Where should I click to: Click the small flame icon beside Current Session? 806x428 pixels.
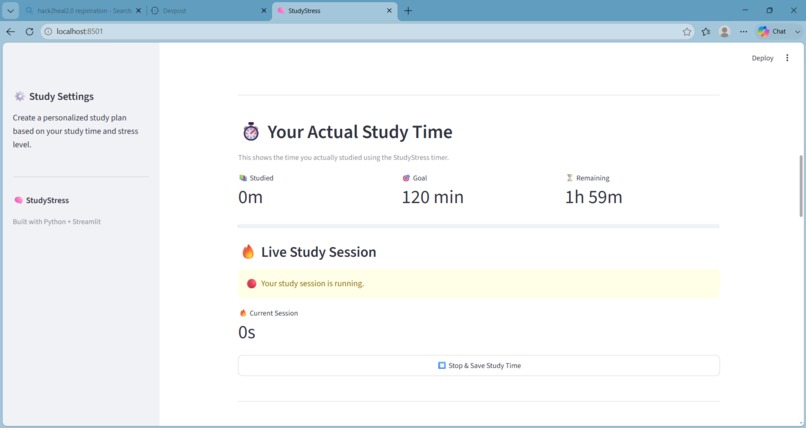click(243, 313)
